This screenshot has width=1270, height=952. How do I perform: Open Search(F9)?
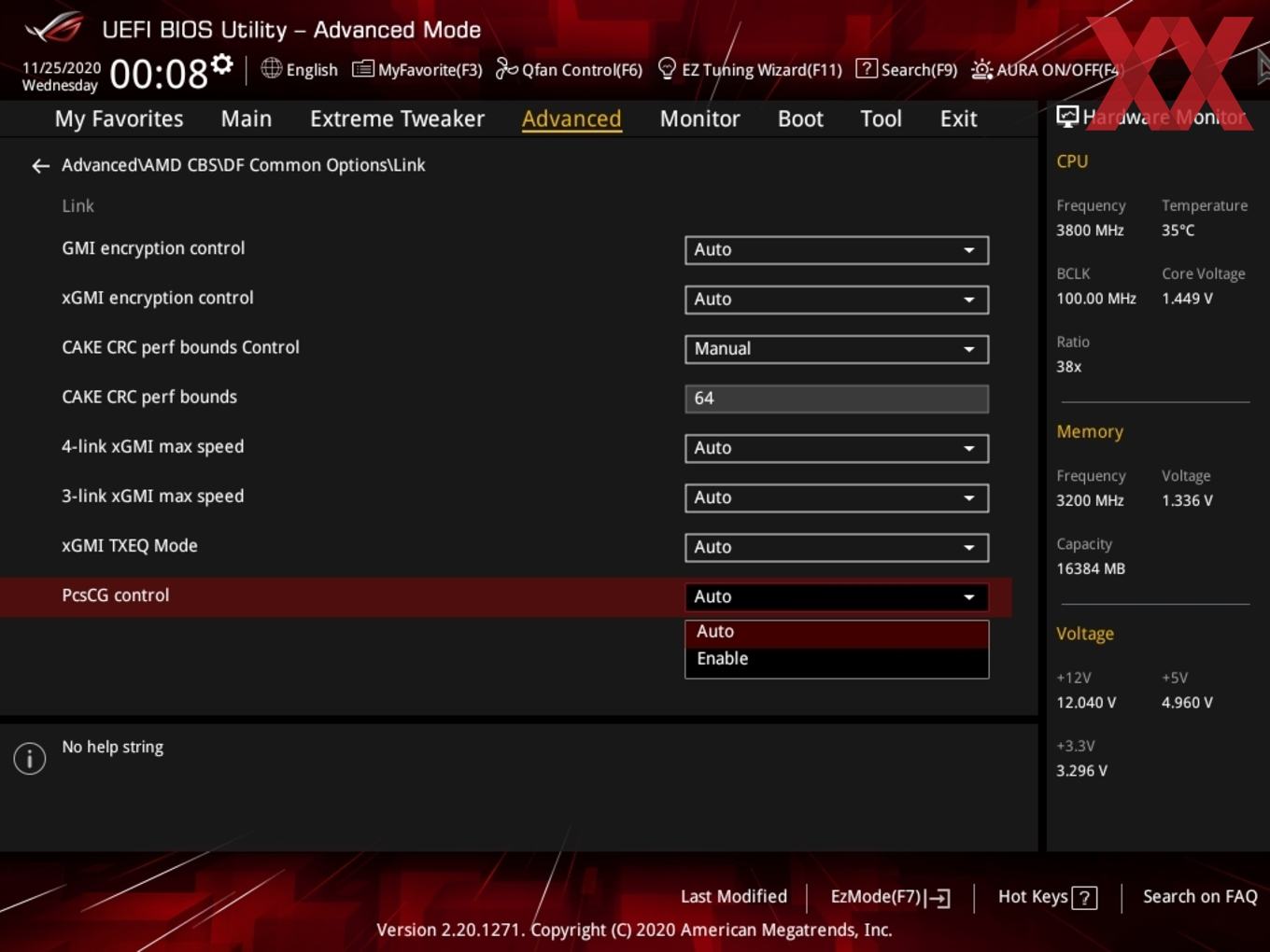907,69
